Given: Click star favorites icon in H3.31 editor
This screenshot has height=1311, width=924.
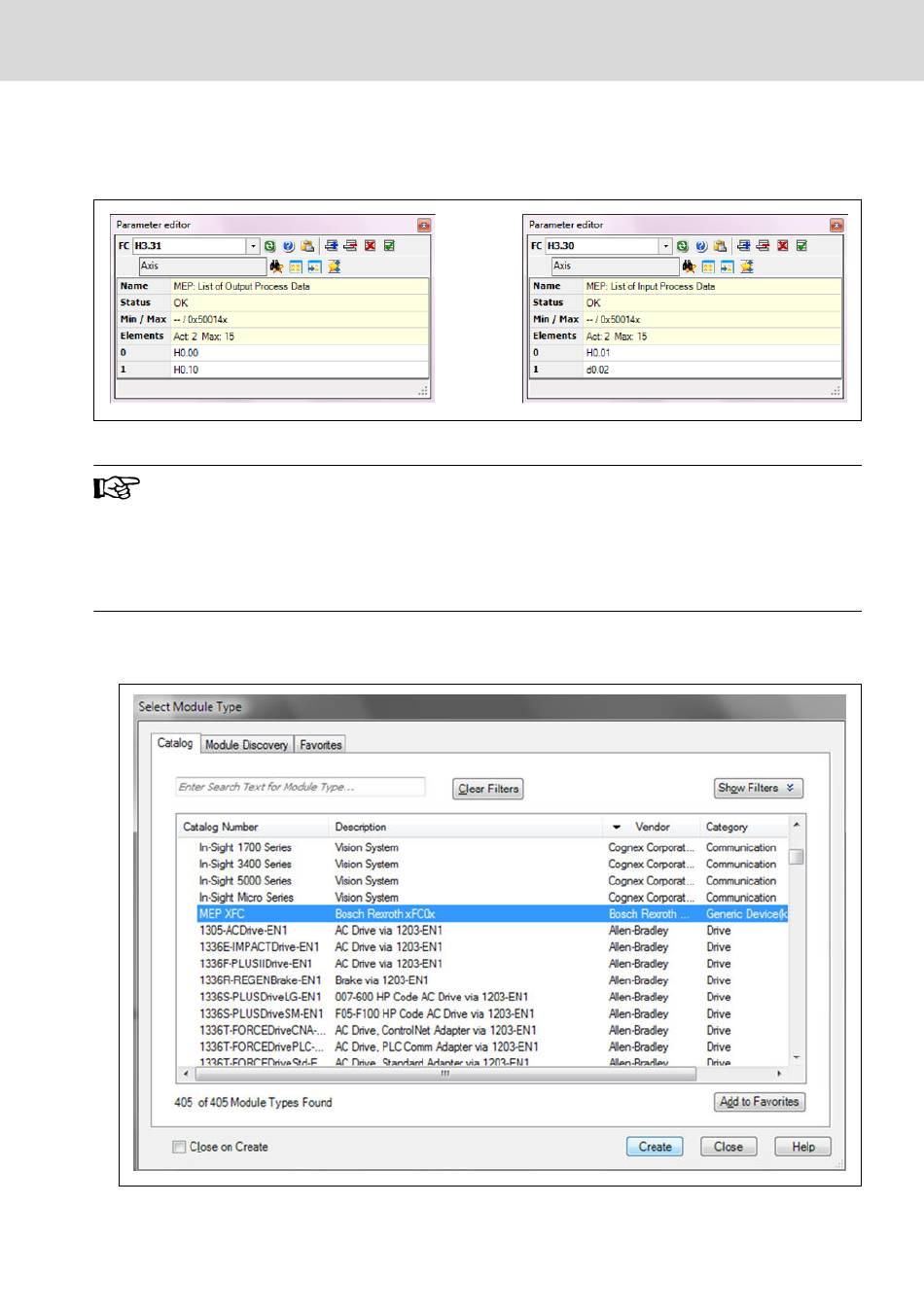Looking at the screenshot, I should coord(335,266).
